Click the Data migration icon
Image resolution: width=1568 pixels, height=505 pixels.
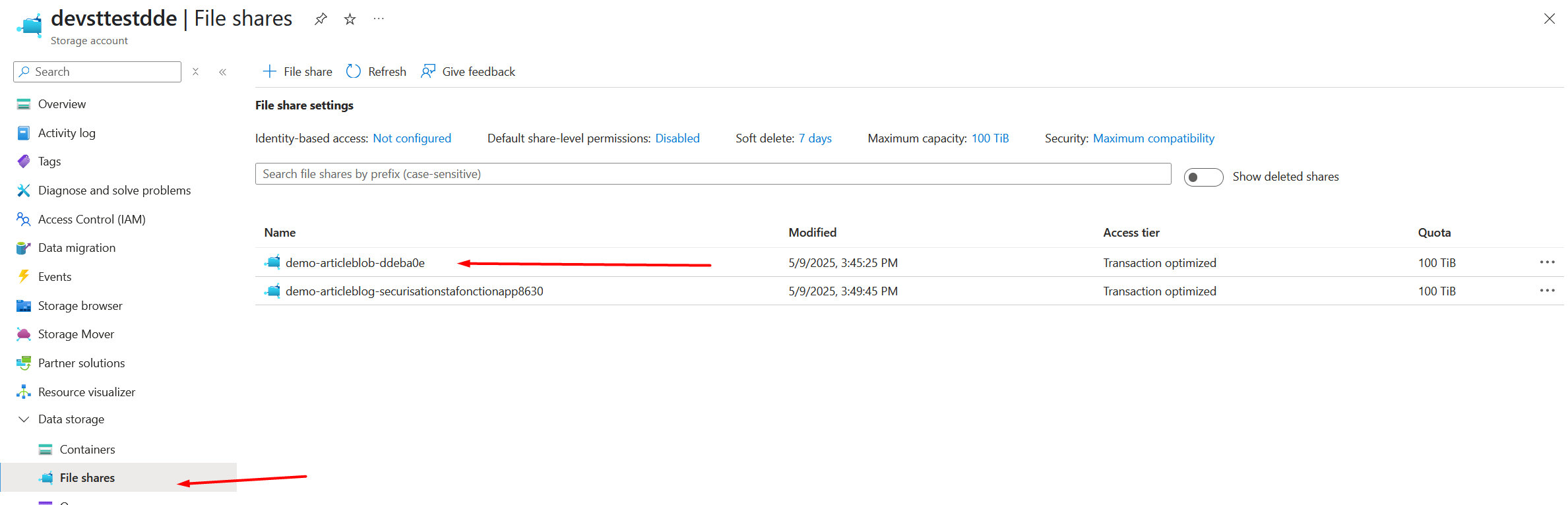click(24, 248)
